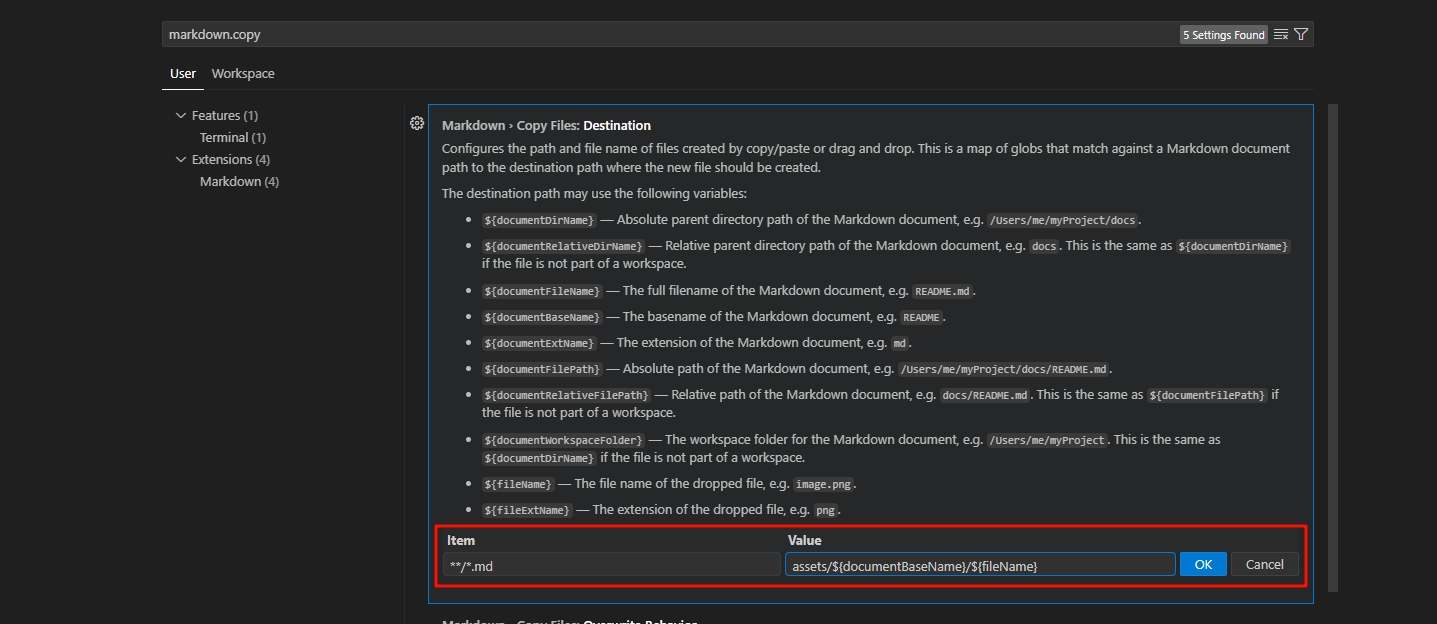The width and height of the screenshot is (1437, 624).
Task: Collapse the Features (1) tree section
Action: pos(181,115)
